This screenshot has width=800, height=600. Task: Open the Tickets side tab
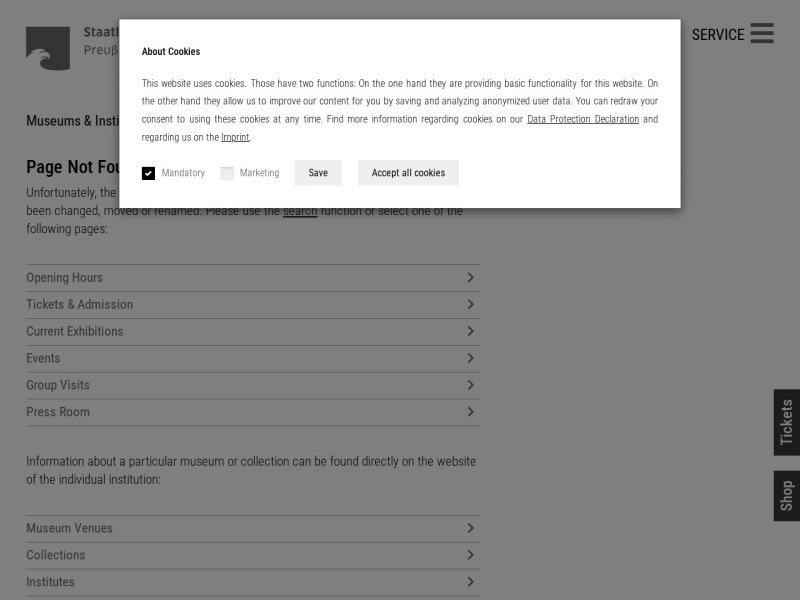coord(787,422)
